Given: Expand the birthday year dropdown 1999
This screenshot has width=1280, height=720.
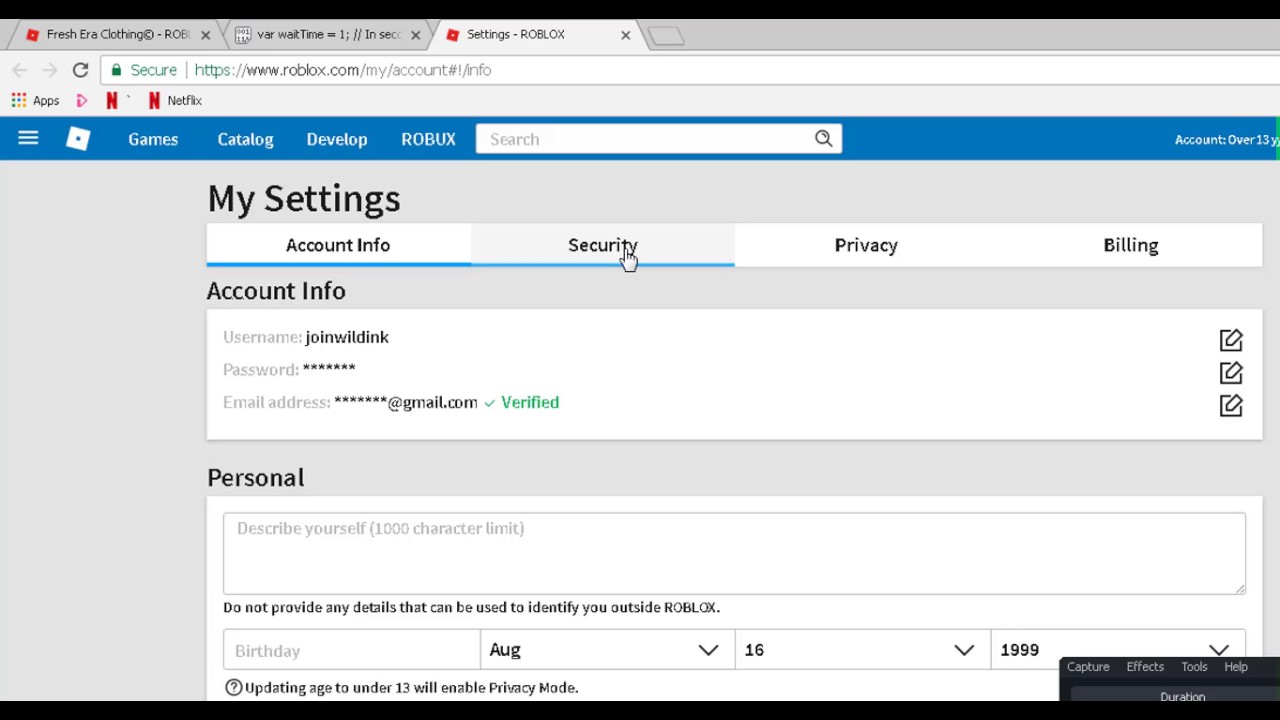Looking at the screenshot, I should point(1118,650).
